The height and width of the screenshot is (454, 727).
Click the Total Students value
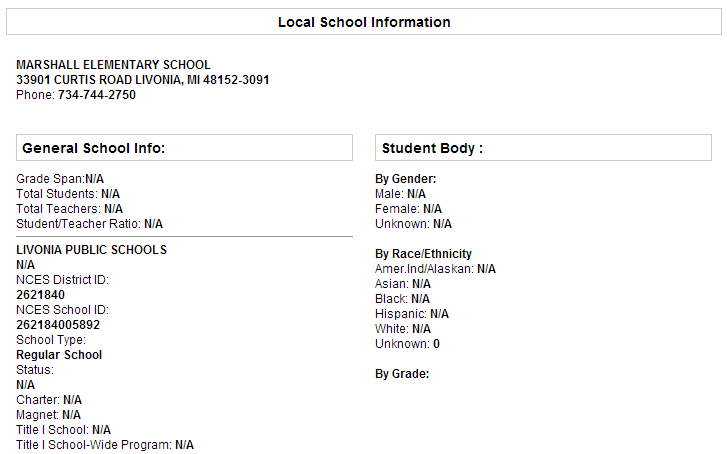[110, 194]
